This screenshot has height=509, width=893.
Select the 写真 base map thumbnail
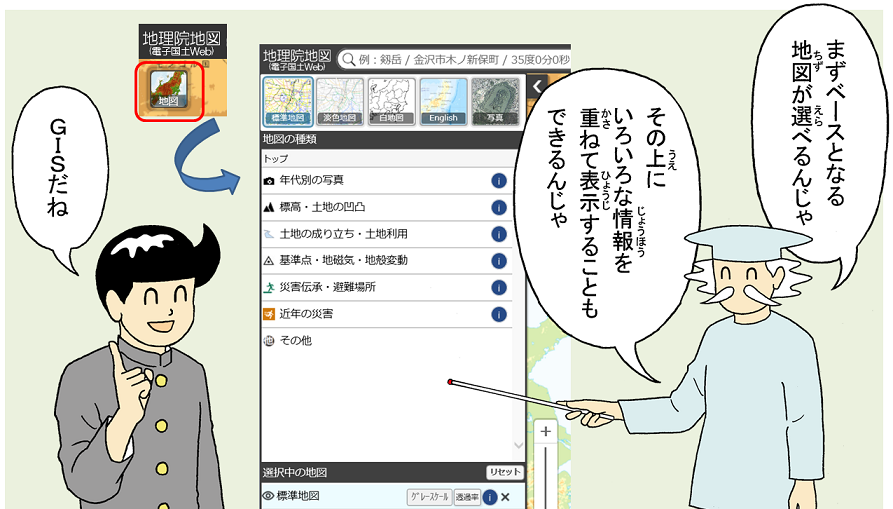[495, 101]
